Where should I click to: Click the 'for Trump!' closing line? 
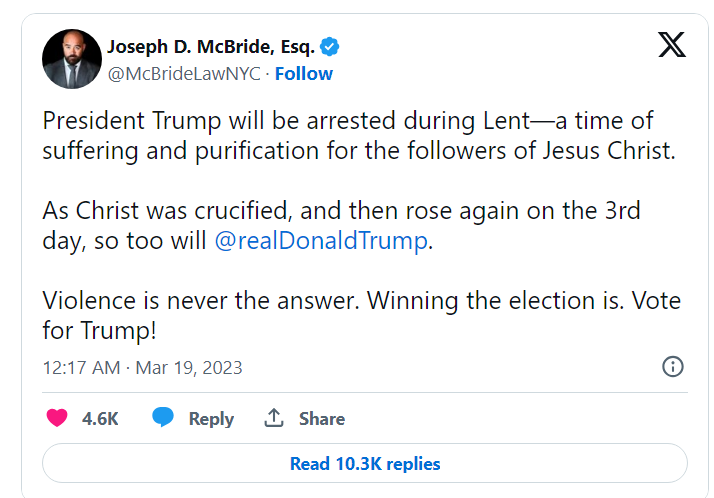pos(98,330)
